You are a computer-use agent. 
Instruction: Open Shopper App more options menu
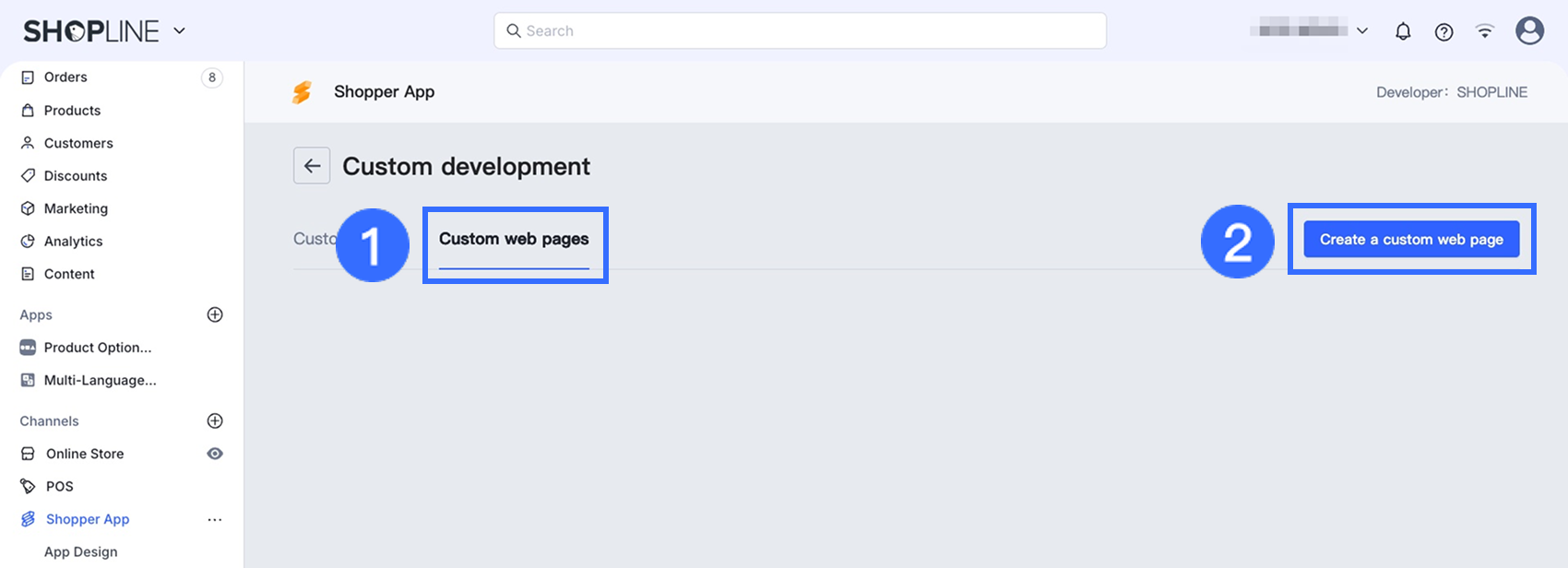pyautogui.click(x=215, y=519)
